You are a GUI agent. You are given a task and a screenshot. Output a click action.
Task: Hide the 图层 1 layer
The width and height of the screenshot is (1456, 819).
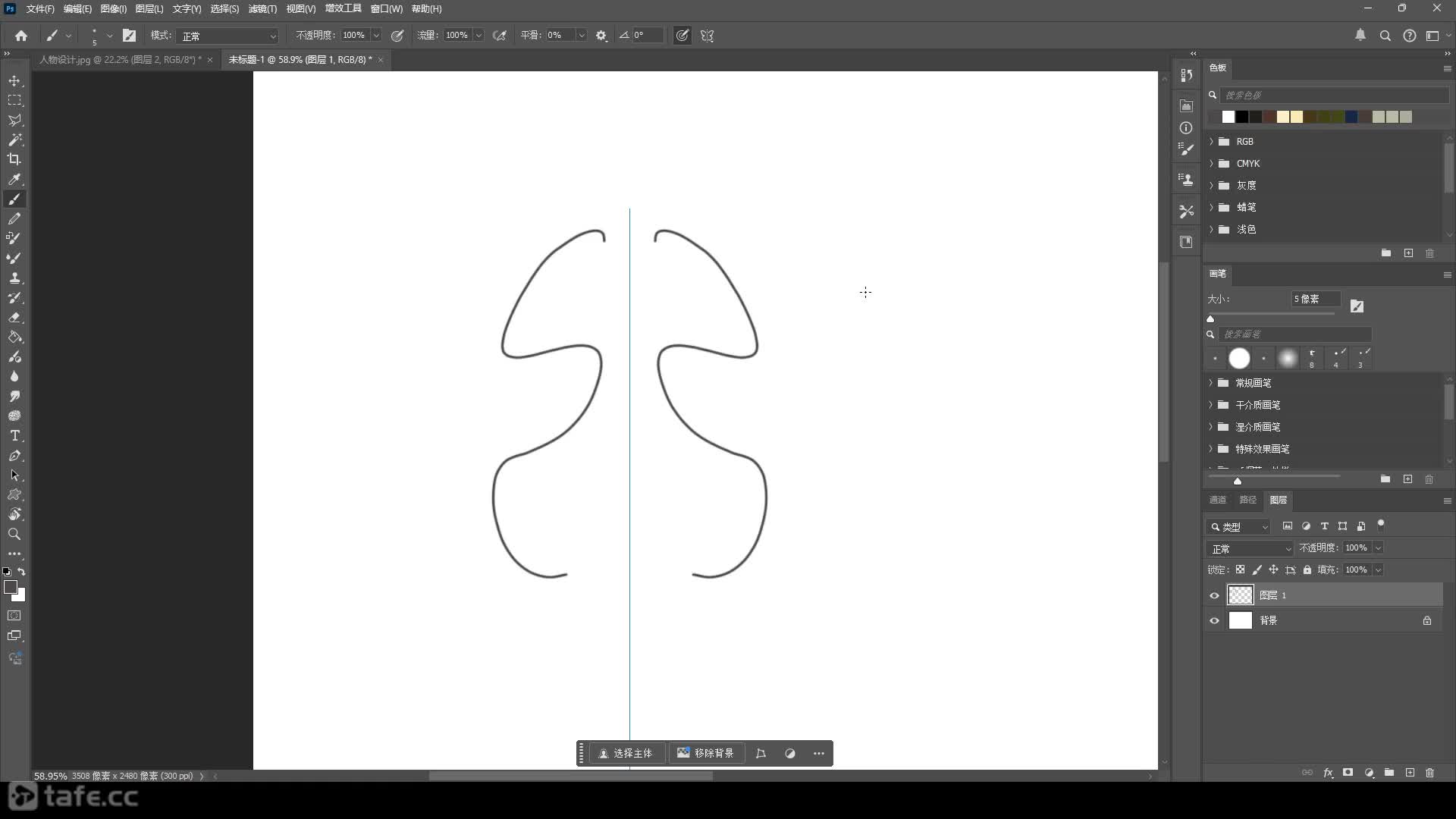1214,596
